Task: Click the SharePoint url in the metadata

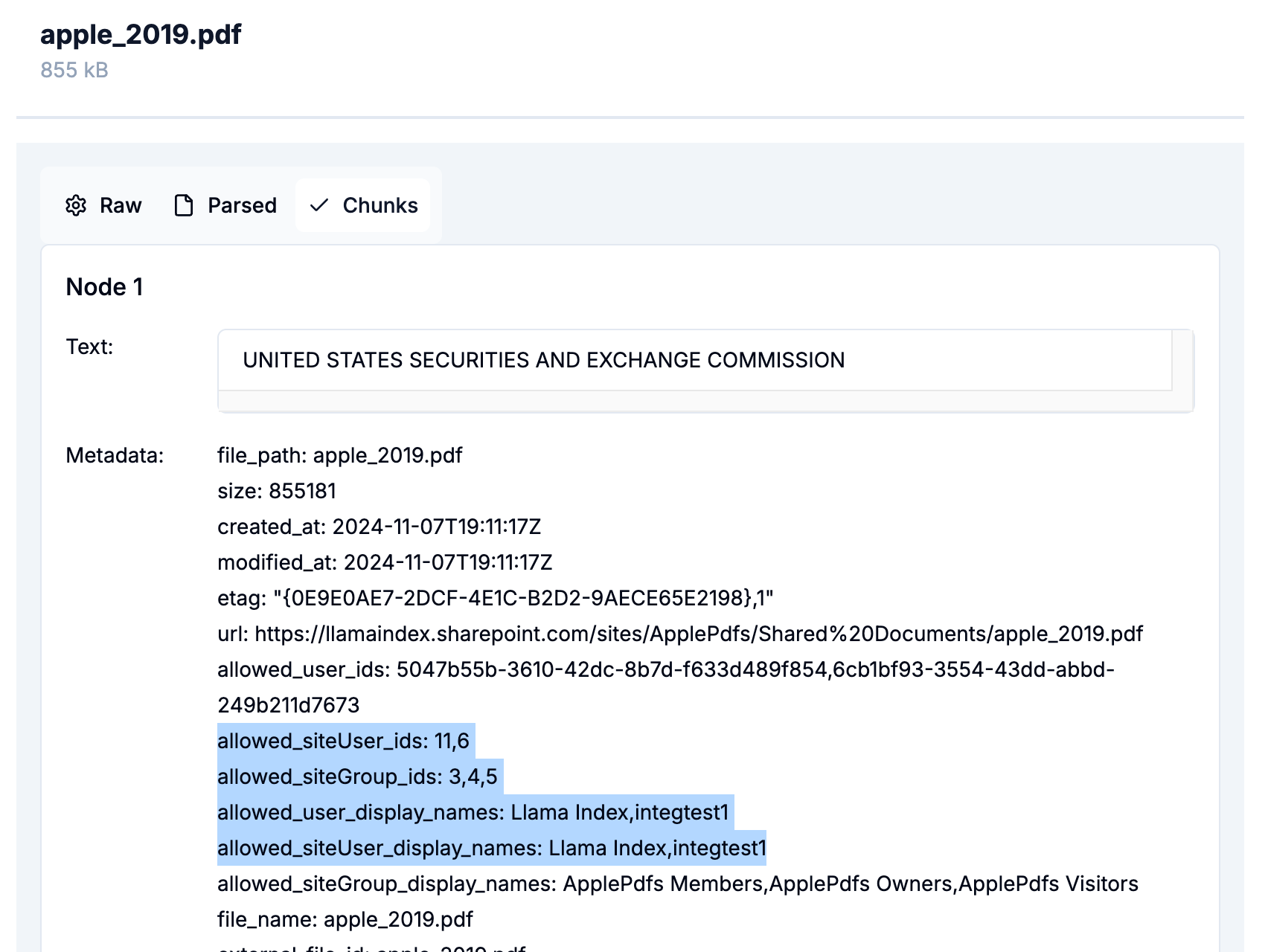Action: tap(698, 634)
